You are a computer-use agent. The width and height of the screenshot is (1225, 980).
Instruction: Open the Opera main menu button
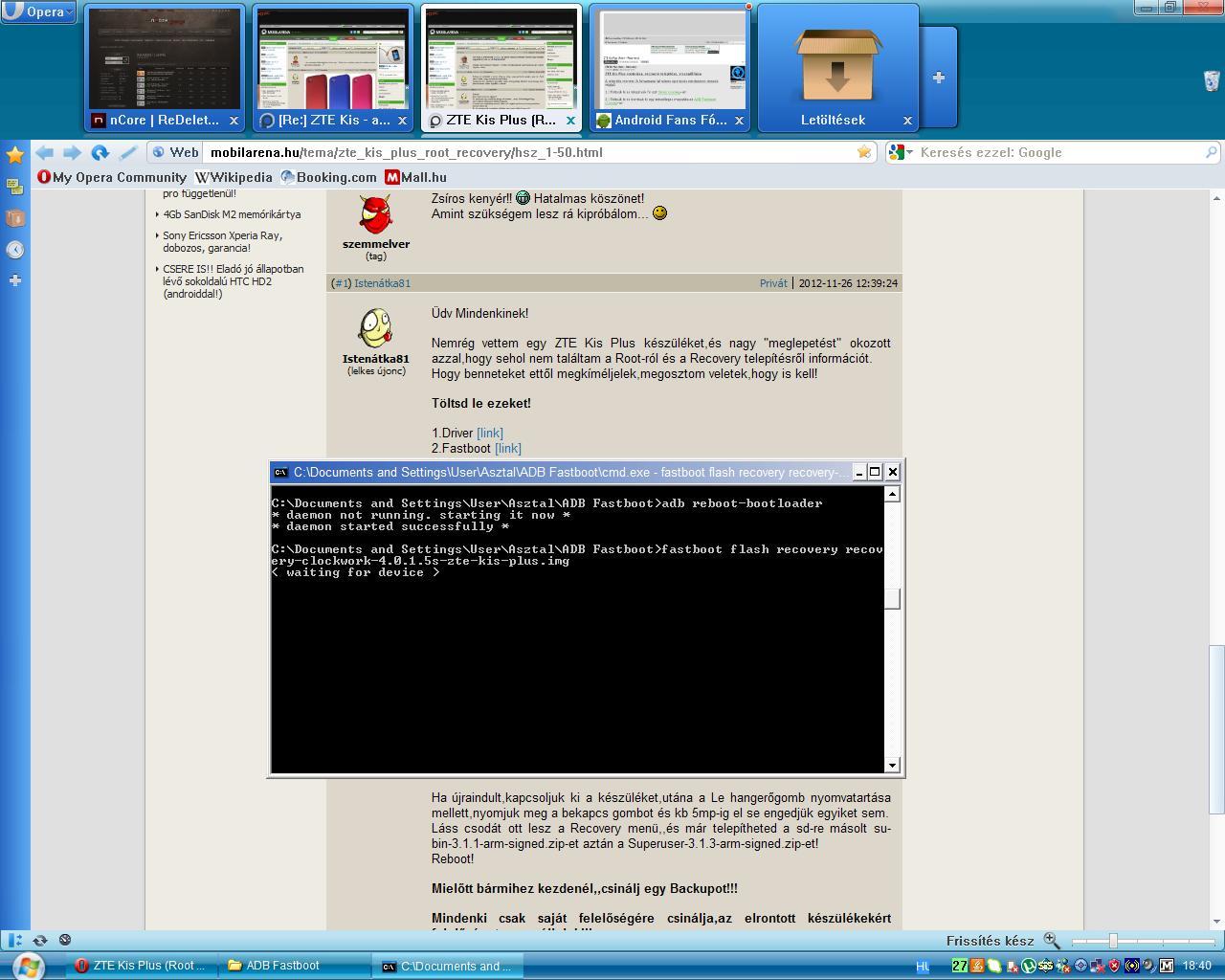pos(38,11)
